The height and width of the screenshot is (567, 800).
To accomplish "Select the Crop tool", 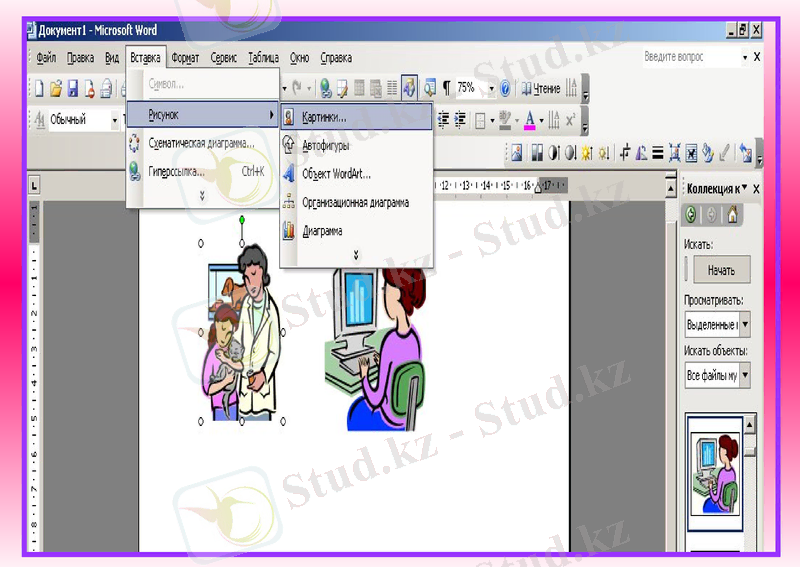I will 624,153.
